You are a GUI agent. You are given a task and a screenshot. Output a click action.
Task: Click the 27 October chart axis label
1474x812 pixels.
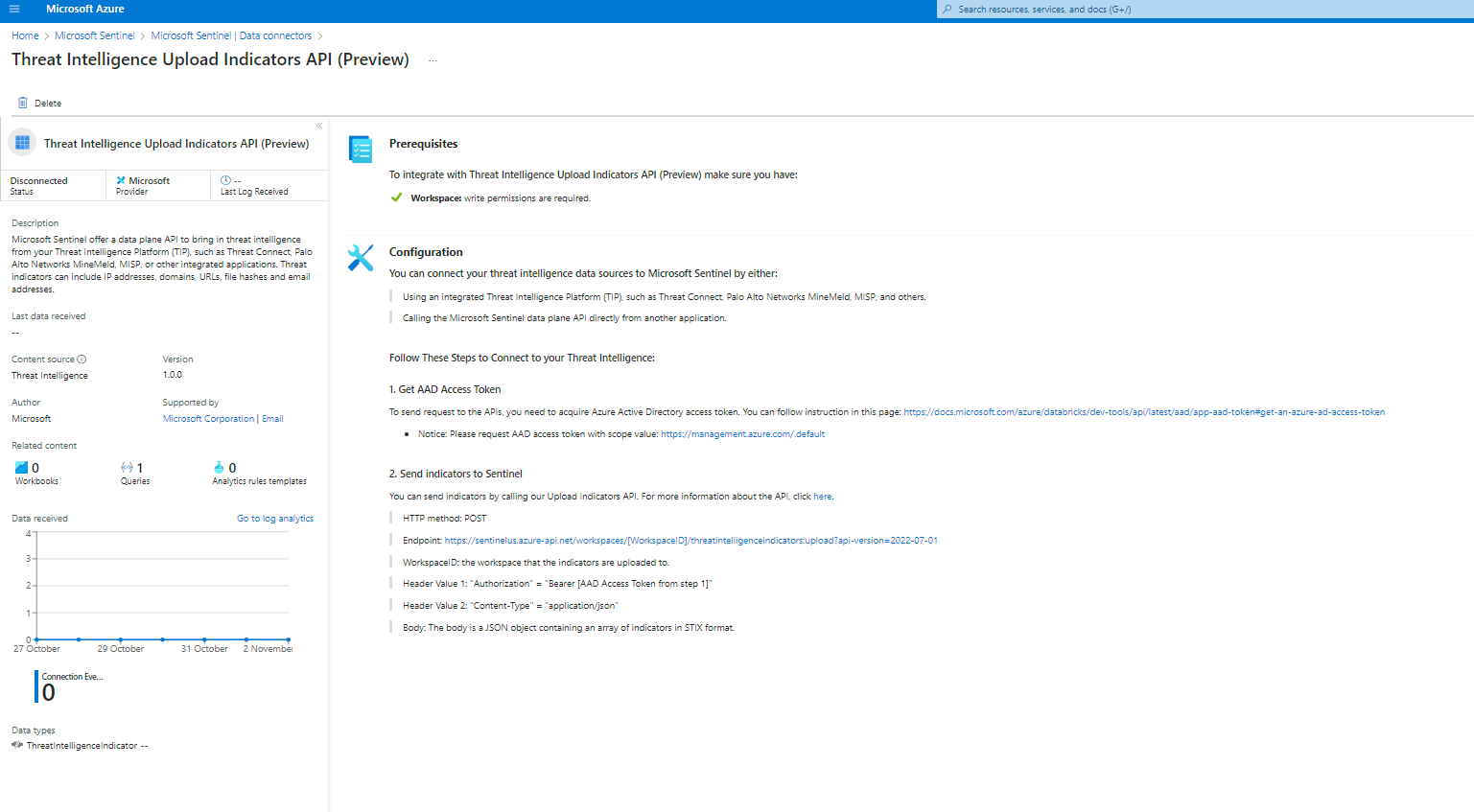click(x=36, y=649)
